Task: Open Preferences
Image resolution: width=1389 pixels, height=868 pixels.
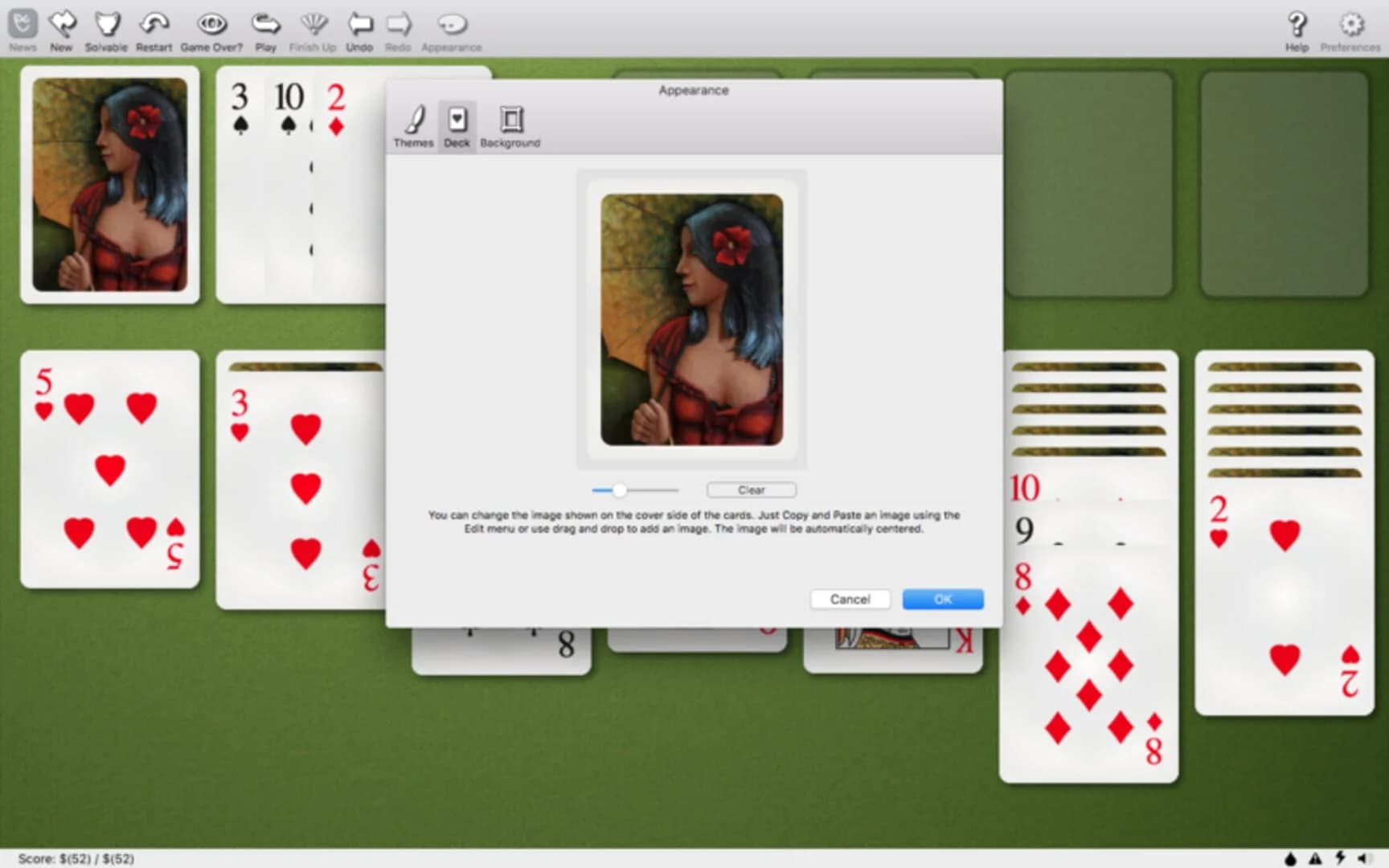Action: 1351,24
